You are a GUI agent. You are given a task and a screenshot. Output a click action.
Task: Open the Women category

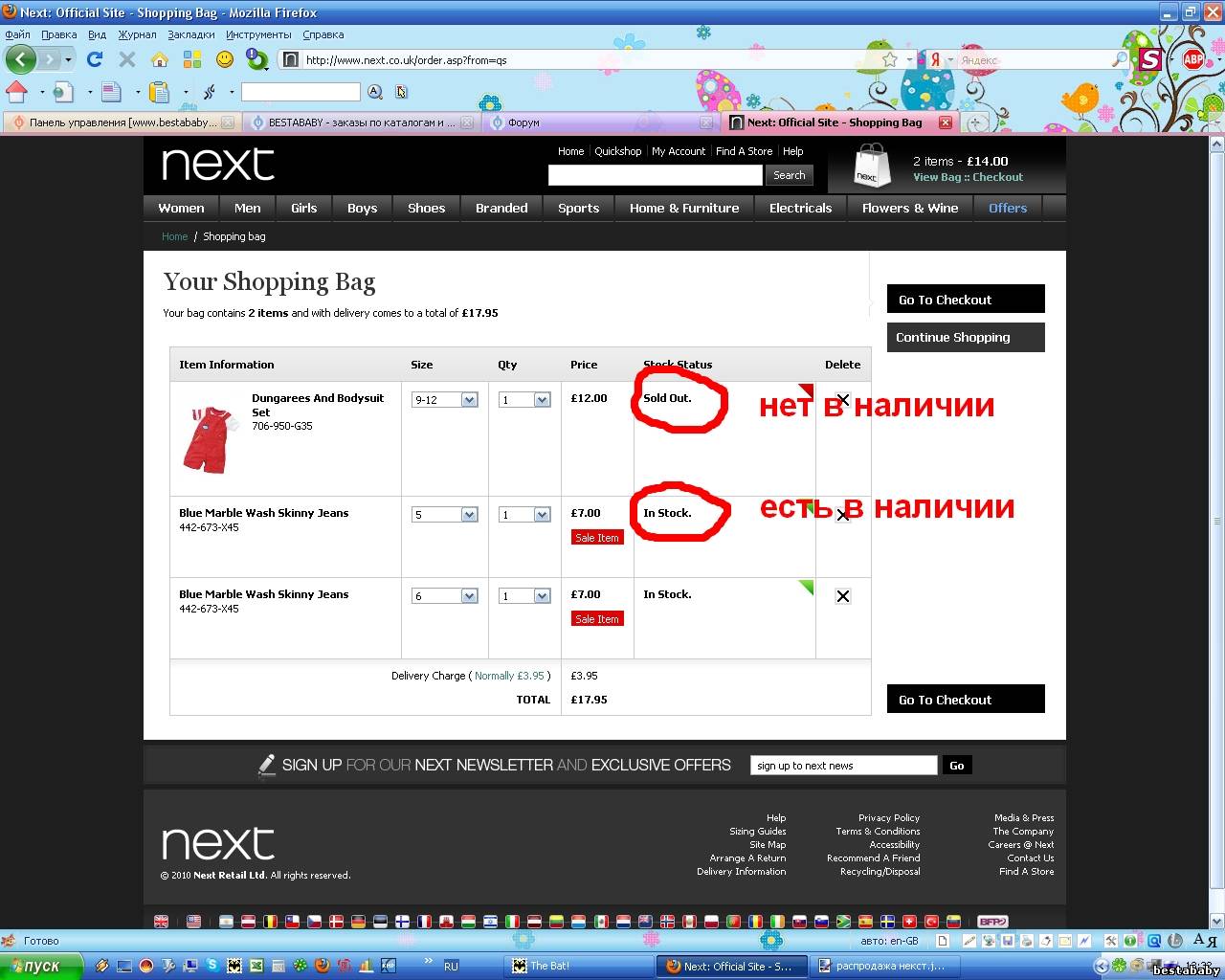[181, 208]
